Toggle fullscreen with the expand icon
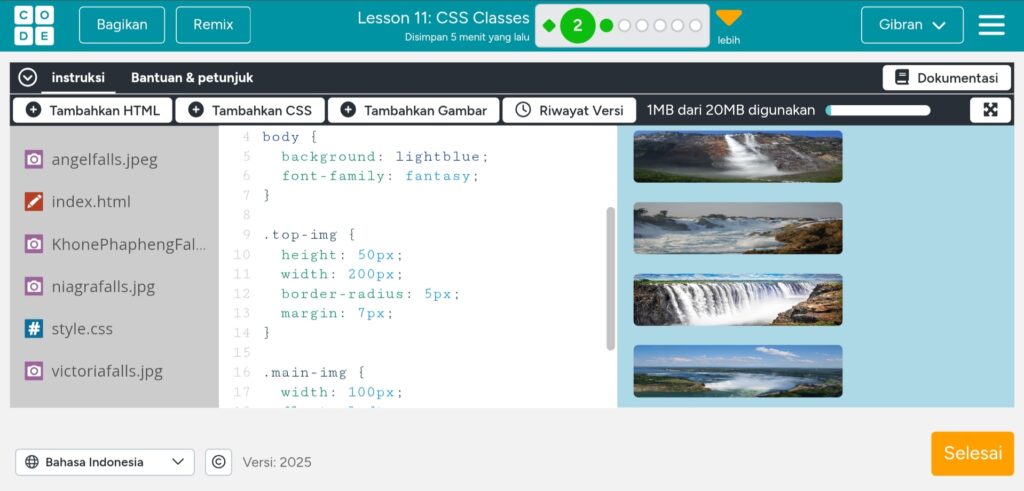 pos(990,110)
